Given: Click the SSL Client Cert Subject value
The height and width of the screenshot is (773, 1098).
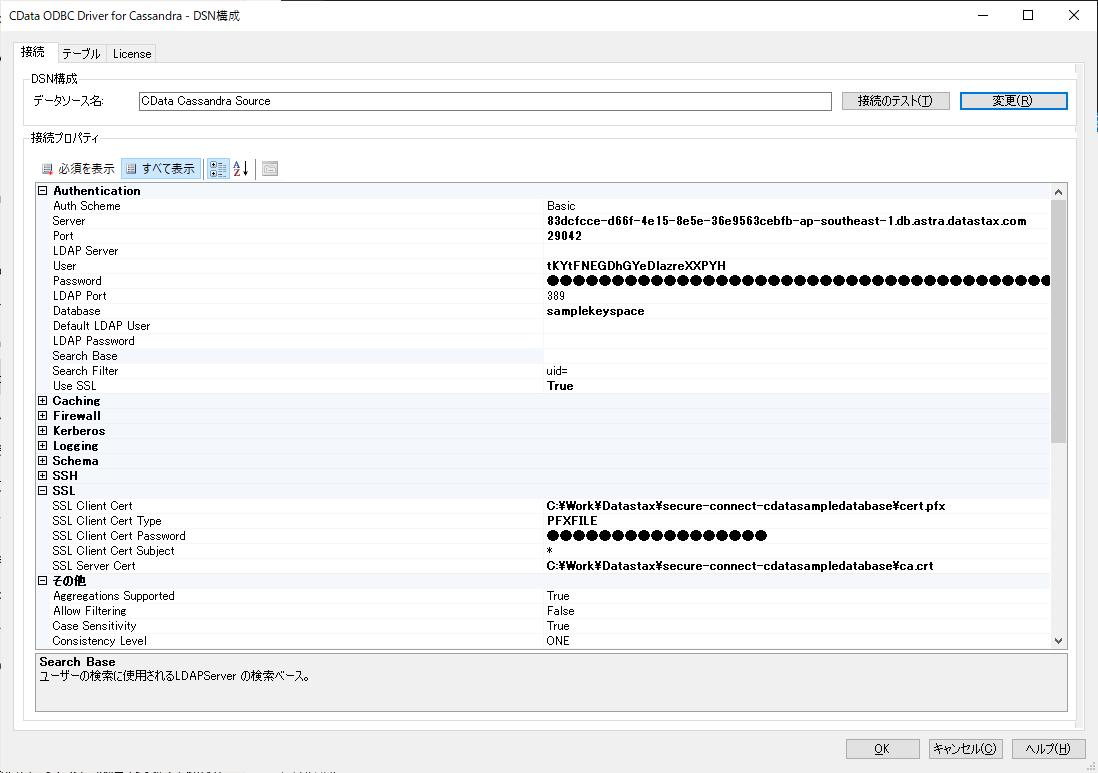Looking at the screenshot, I should 550,551.
